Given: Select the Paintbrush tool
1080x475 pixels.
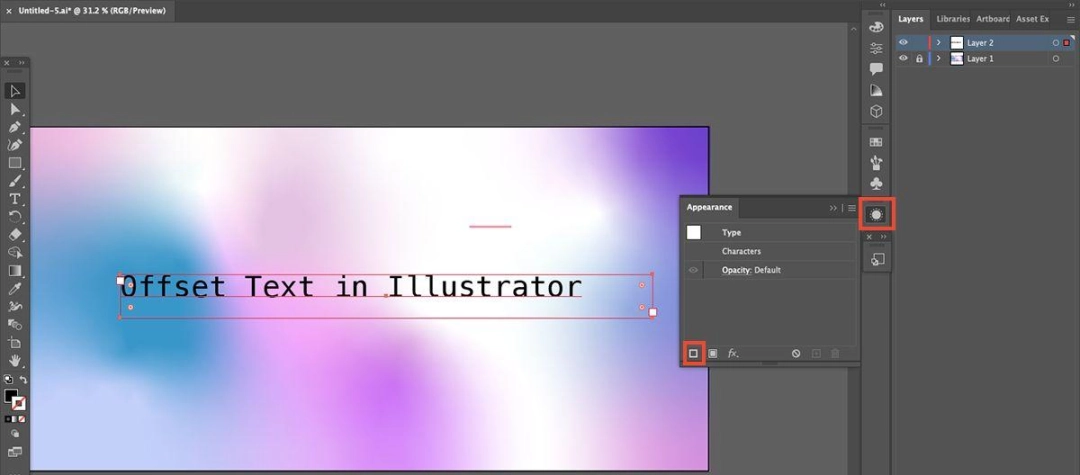Looking at the screenshot, I should (x=14, y=180).
